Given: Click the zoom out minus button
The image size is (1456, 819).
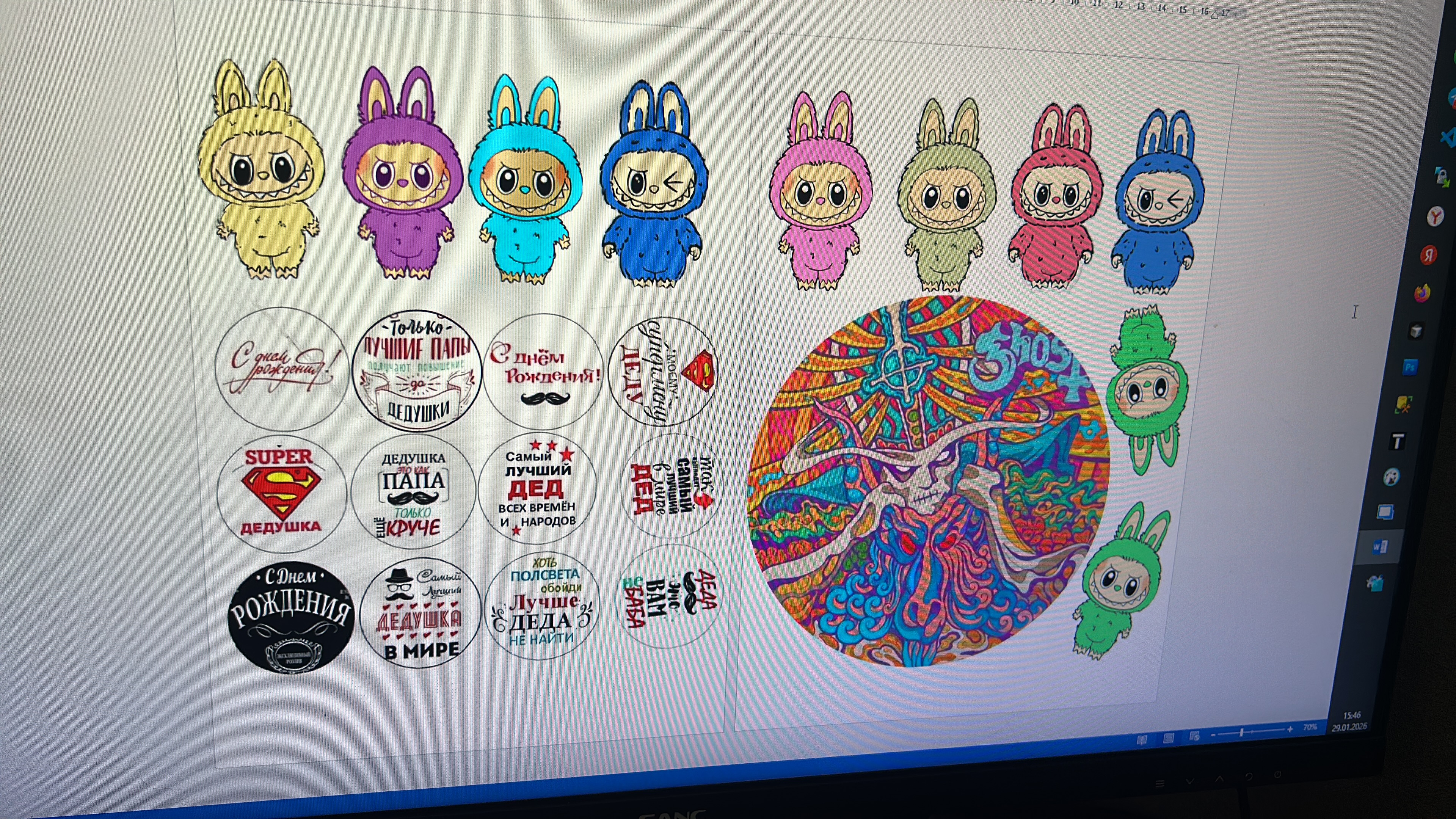Looking at the screenshot, I should 1213,735.
